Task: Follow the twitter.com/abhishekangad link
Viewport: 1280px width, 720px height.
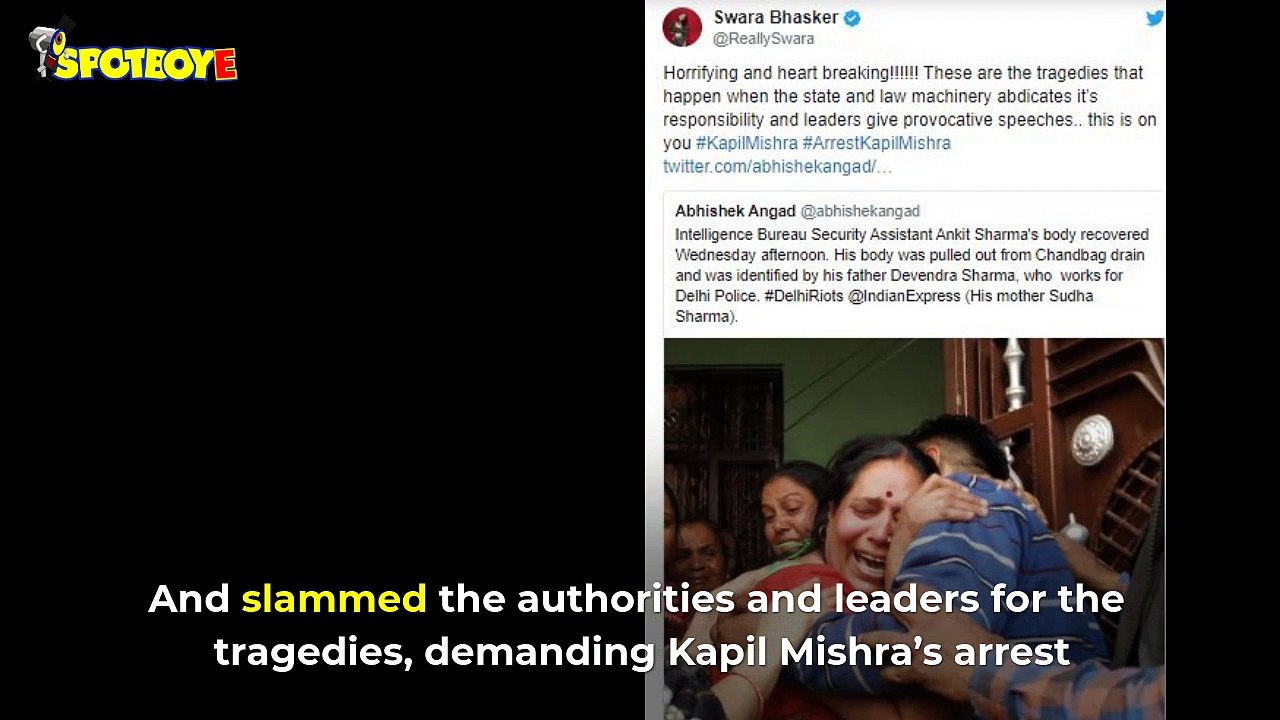Action: click(x=777, y=166)
